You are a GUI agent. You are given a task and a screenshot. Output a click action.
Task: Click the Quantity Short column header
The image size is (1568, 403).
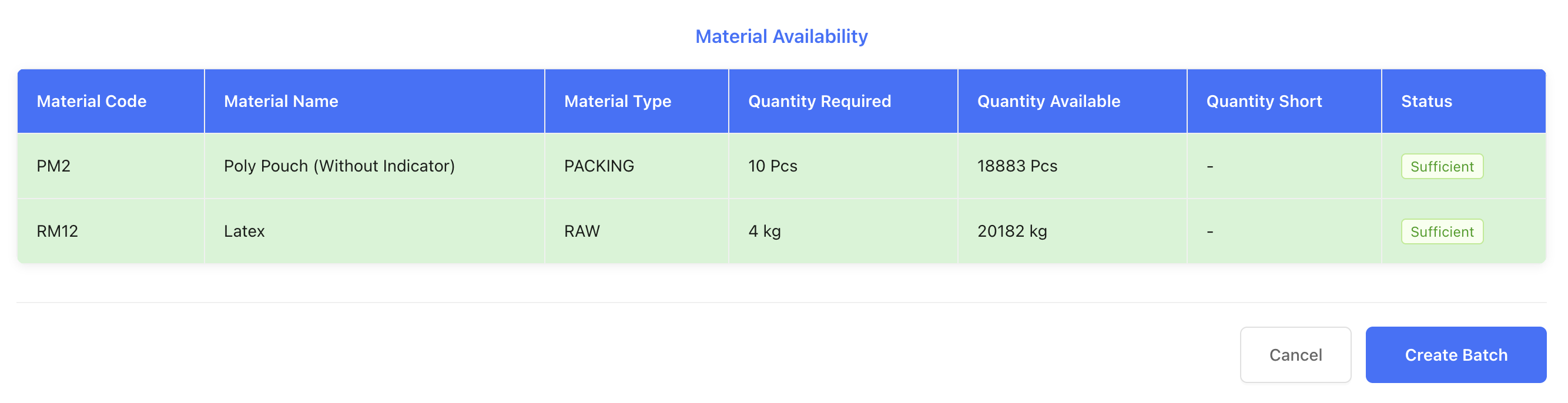pyautogui.click(x=1264, y=101)
